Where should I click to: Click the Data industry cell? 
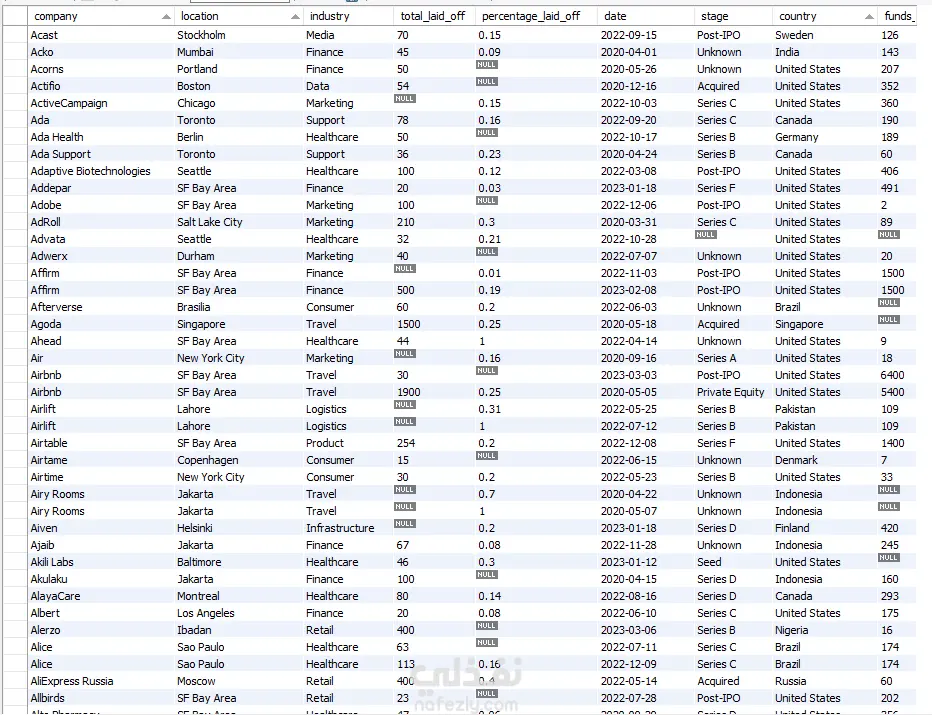[348, 86]
